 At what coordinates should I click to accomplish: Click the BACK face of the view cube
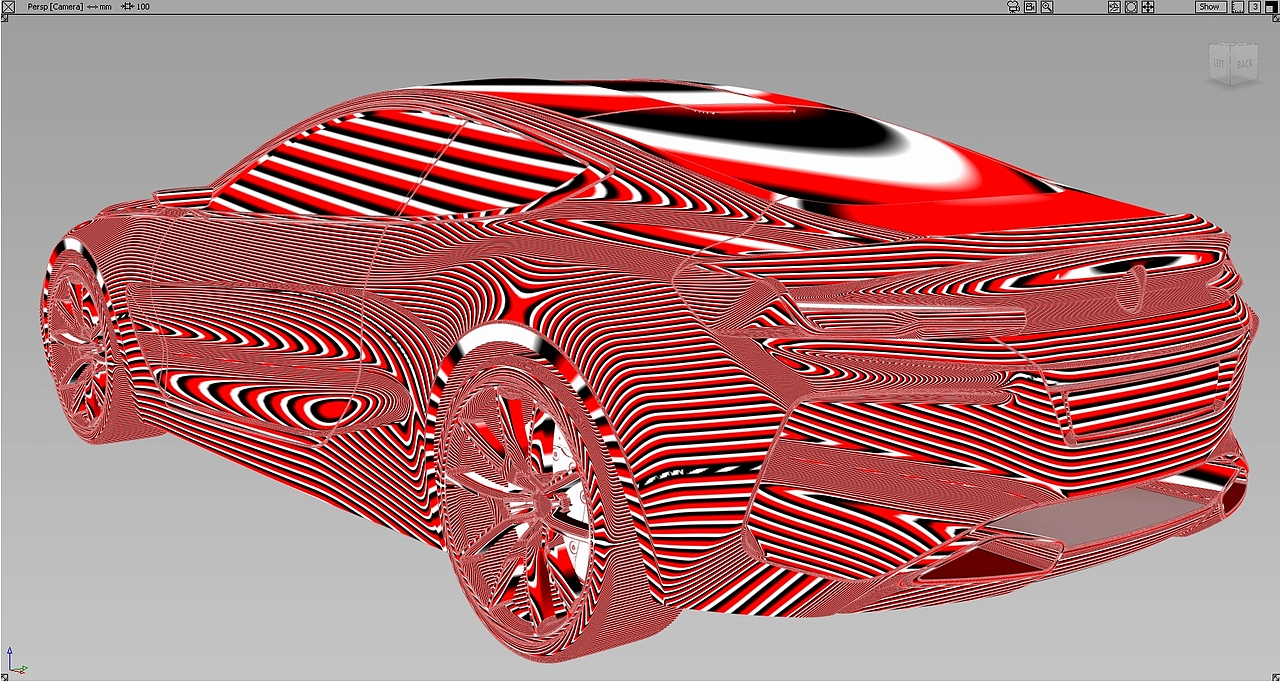(1245, 63)
